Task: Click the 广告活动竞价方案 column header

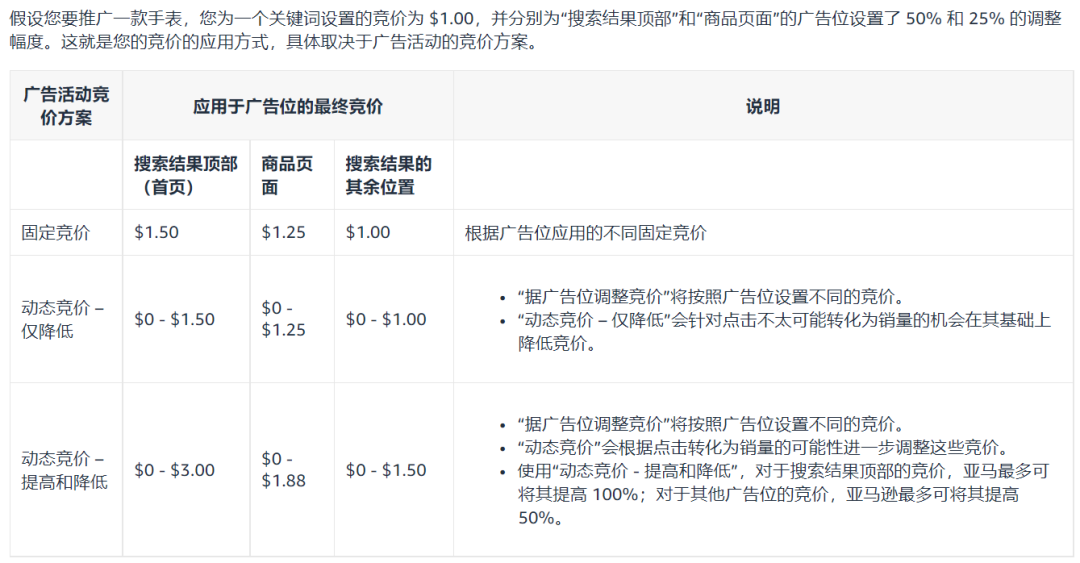Action: pos(66,106)
